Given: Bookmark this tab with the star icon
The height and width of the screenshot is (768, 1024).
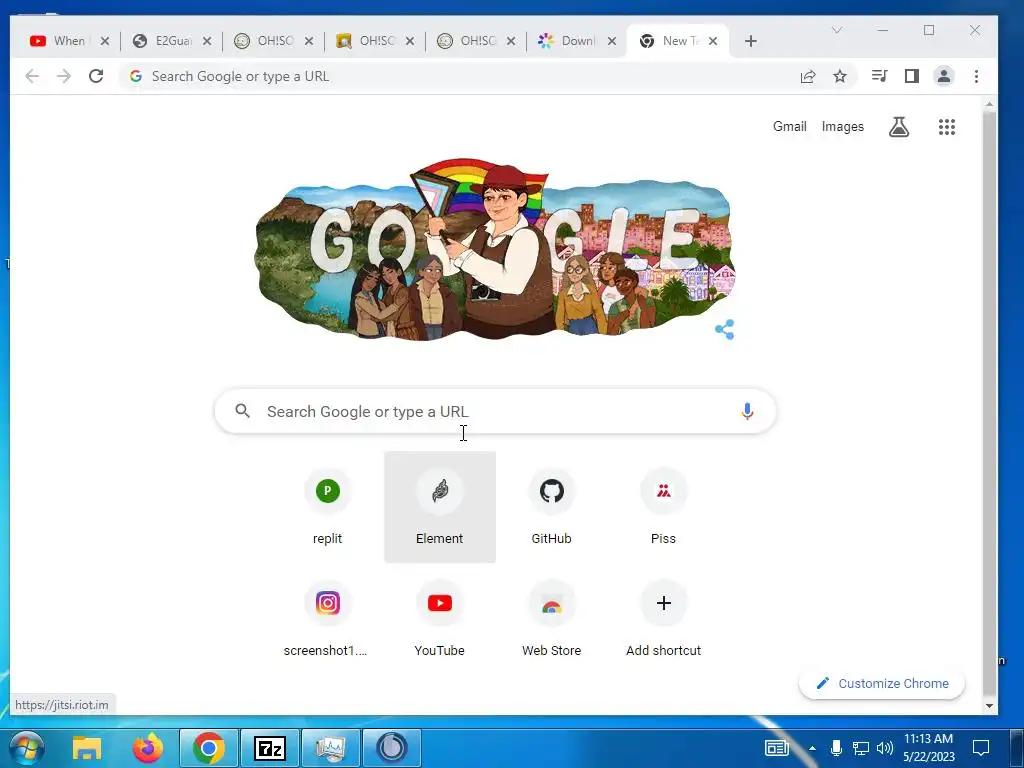Looking at the screenshot, I should [x=840, y=76].
